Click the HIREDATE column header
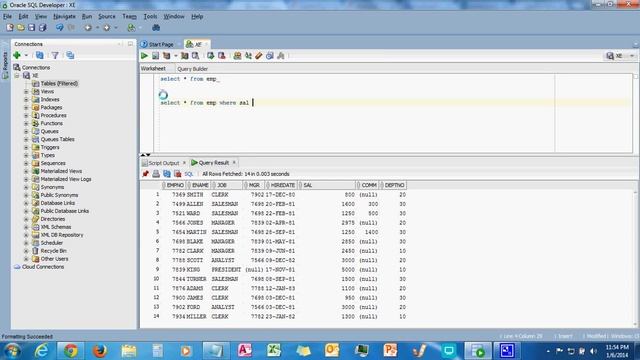This screenshot has height=360, width=640. point(282,185)
